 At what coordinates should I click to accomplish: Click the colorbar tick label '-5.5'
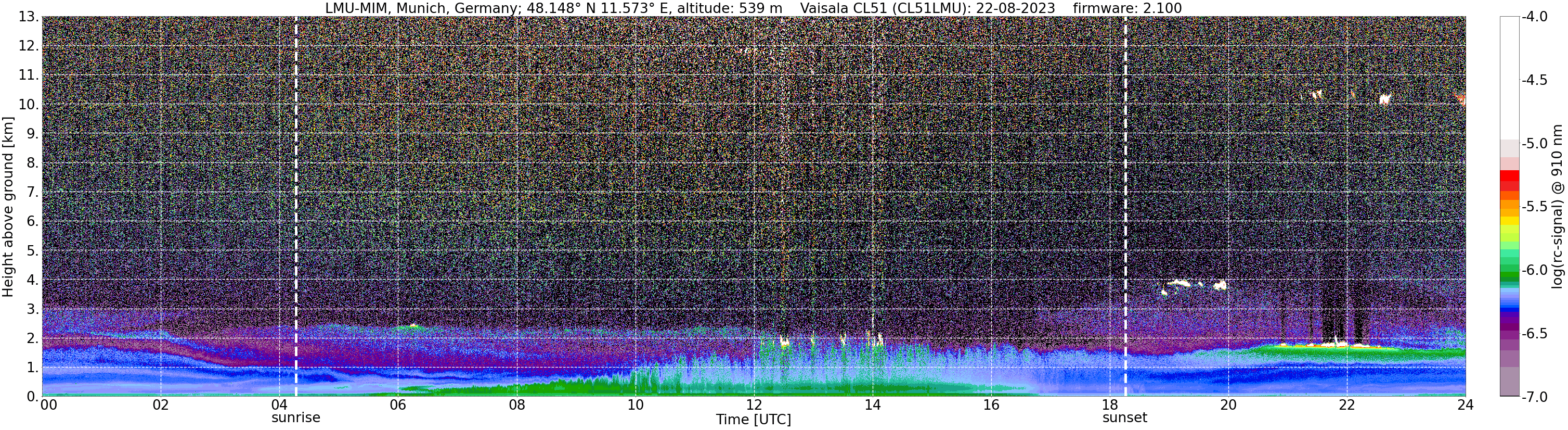(x=1535, y=207)
